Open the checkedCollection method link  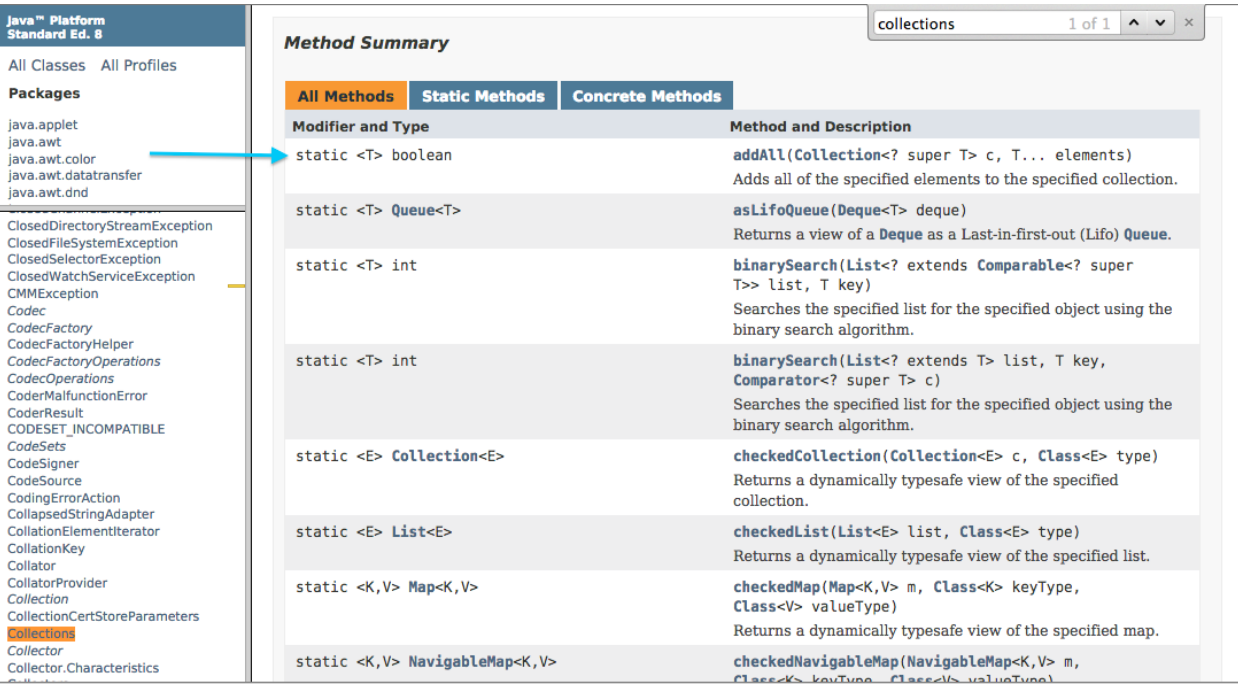click(x=805, y=456)
